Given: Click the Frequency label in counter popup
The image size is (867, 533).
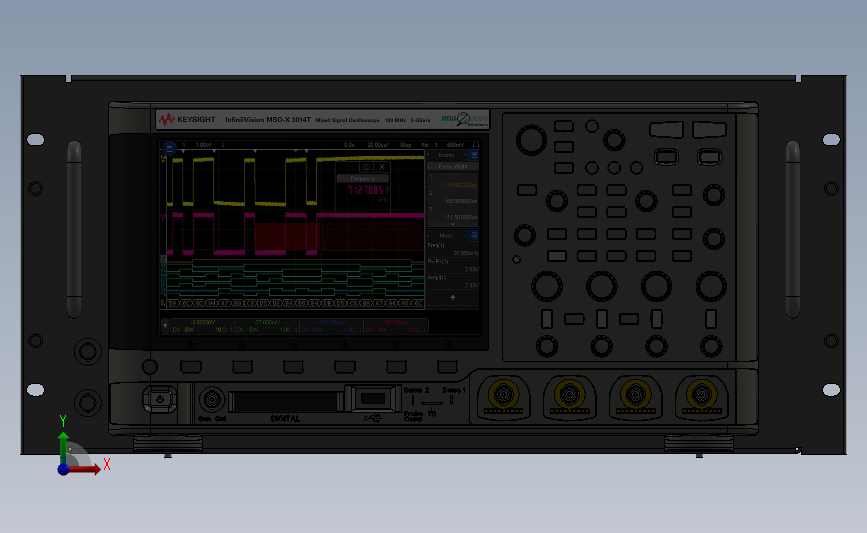Looking at the screenshot, I should pyautogui.click(x=363, y=179).
